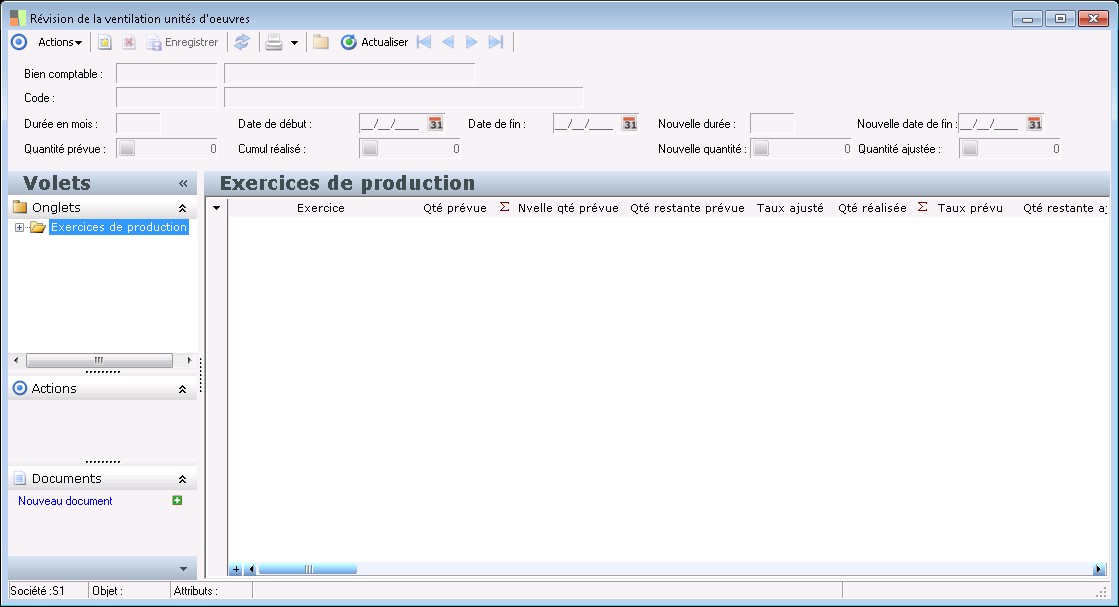This screenshot has width=1119, height=607.
Task: Minimize the Révision de la ventilation window
Action: pyautogui.click(x=1028, y=19)
